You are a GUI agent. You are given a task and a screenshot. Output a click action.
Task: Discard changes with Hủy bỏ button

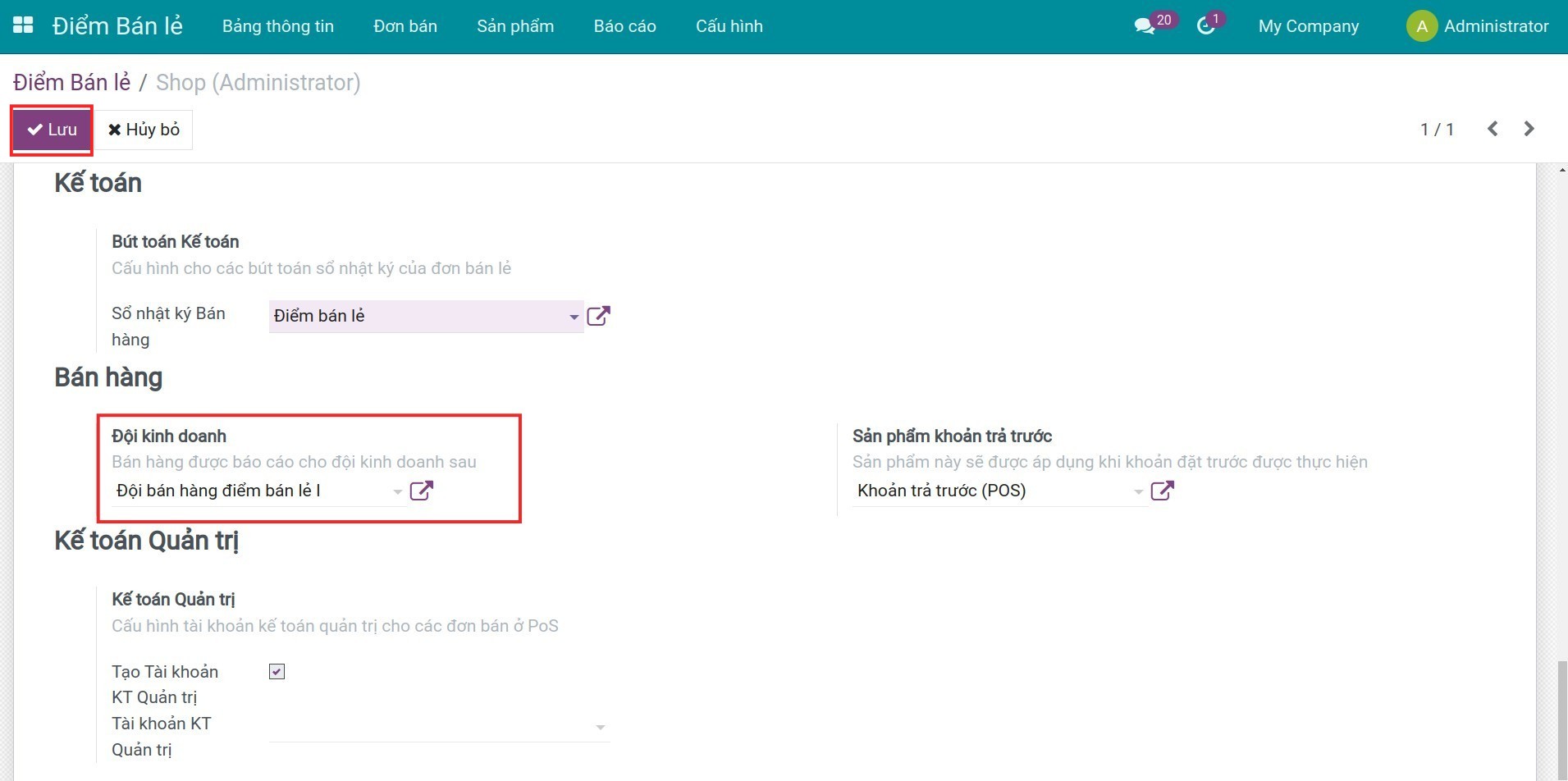tap(144, 130)
